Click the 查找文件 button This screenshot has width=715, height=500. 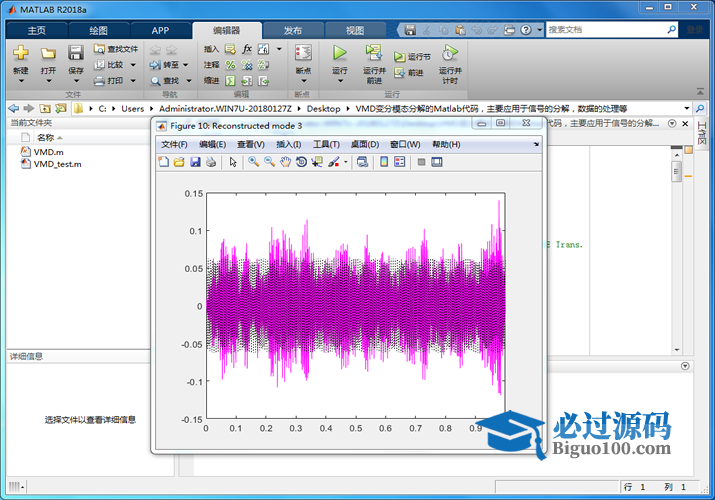[116, 48]
